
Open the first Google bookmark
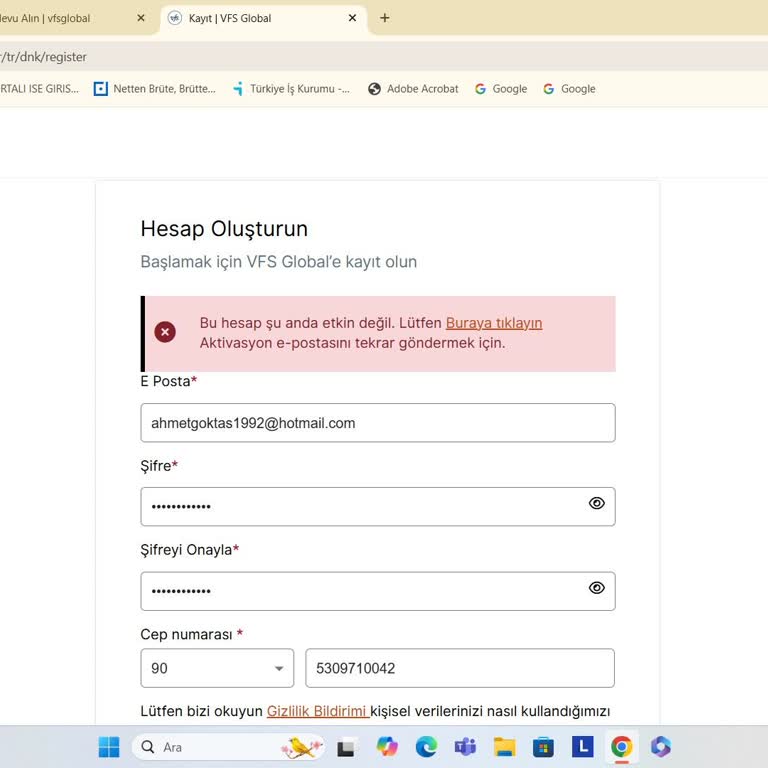tap(501, 89)
